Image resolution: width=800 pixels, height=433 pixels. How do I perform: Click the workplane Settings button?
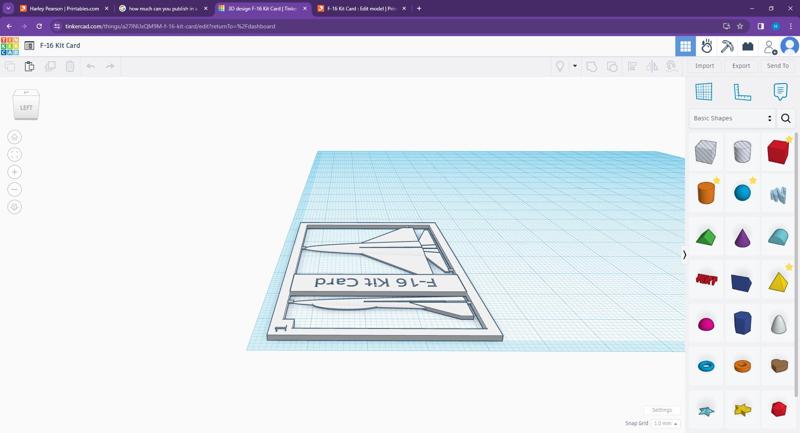[662, 410]
